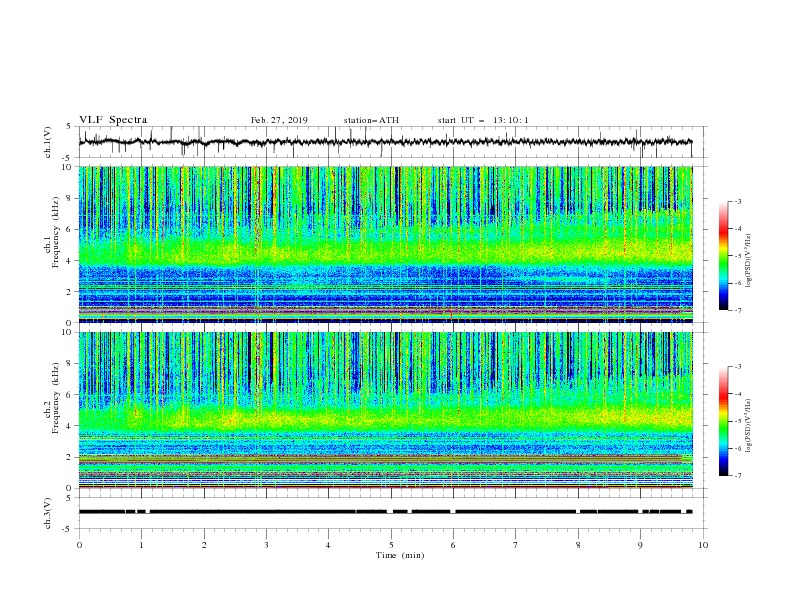Image resolution: width=792 pixels, height=612 pixels.
Task: Click the 'ch.3(V)' axis label
Action: click(x=48, y=513)
